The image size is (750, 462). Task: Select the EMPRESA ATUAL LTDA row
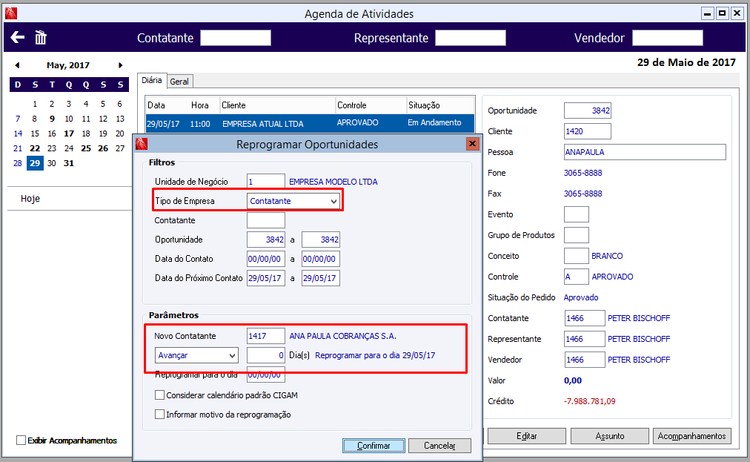pos(309,123)
